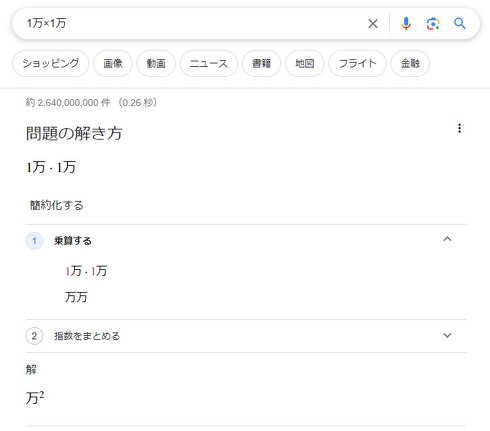Click the large expression 1万 · 1万 under the heading
Image resolution: width=490 pixels, height=431 pixels.
pyautogui.click(x=51, y=167)
